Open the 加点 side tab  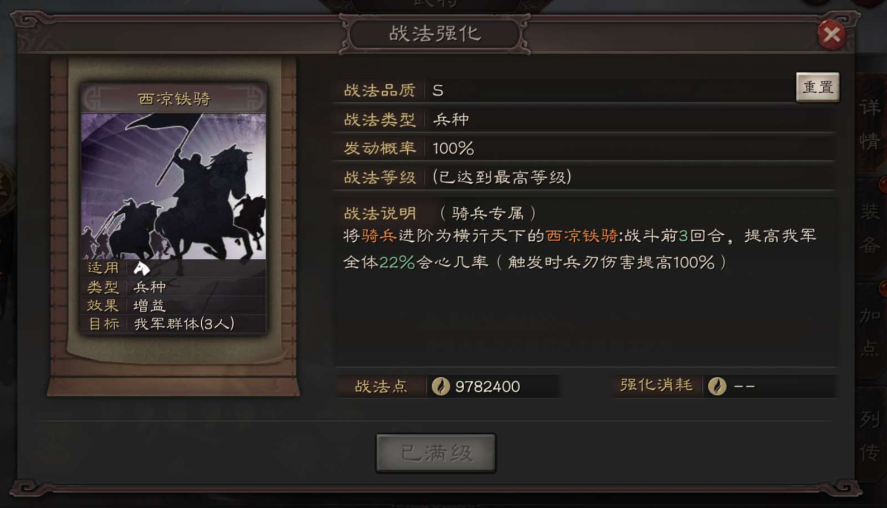coord(869,331)
